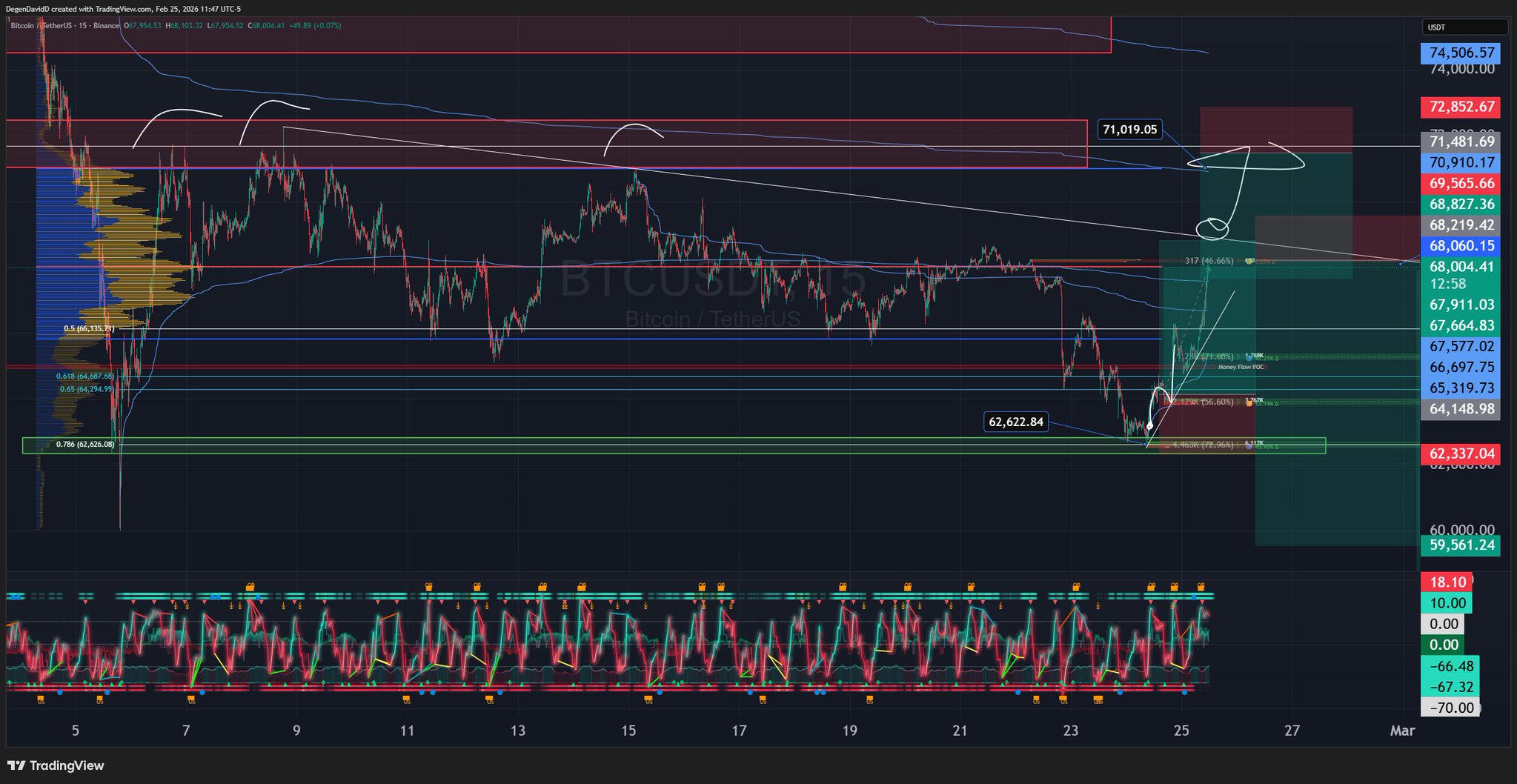The image size is (1517, 784).
Task: Click the current price label 68,004.41
Action: [1461, 267]
